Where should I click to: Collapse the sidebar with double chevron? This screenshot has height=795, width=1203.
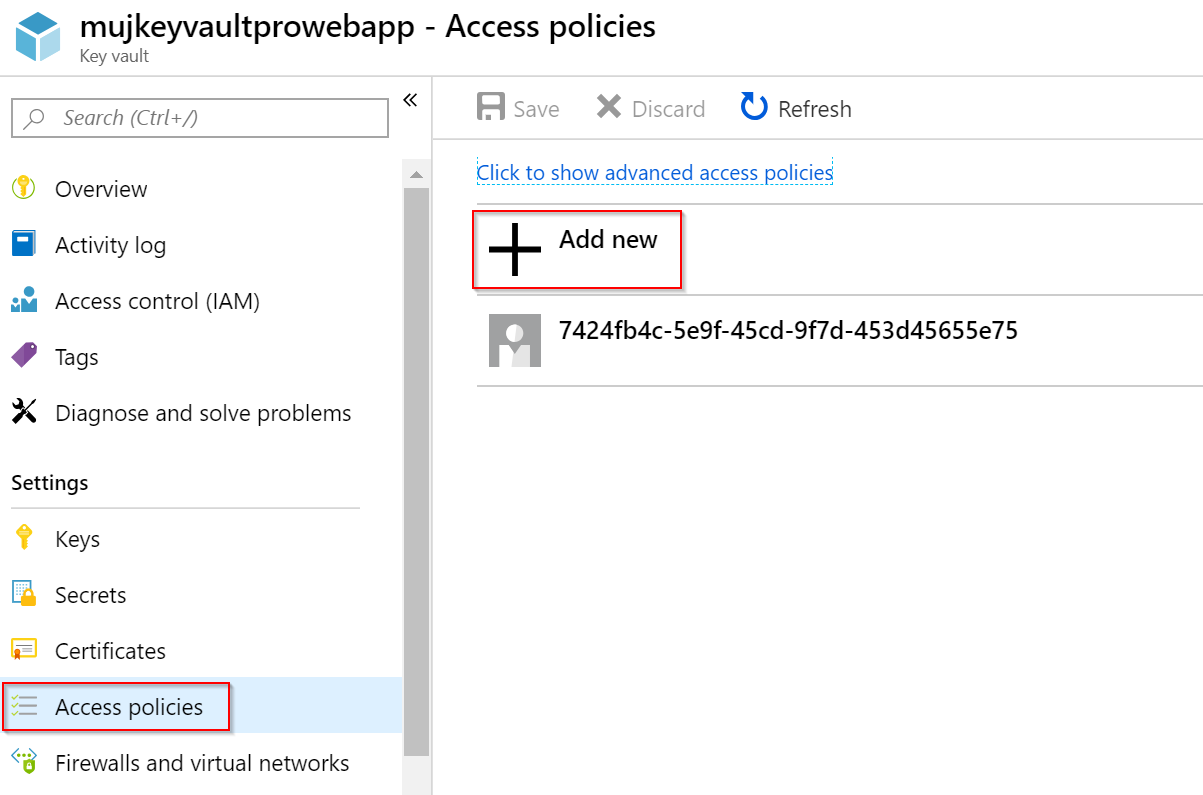pyautogui.click(x=410, y=99)
